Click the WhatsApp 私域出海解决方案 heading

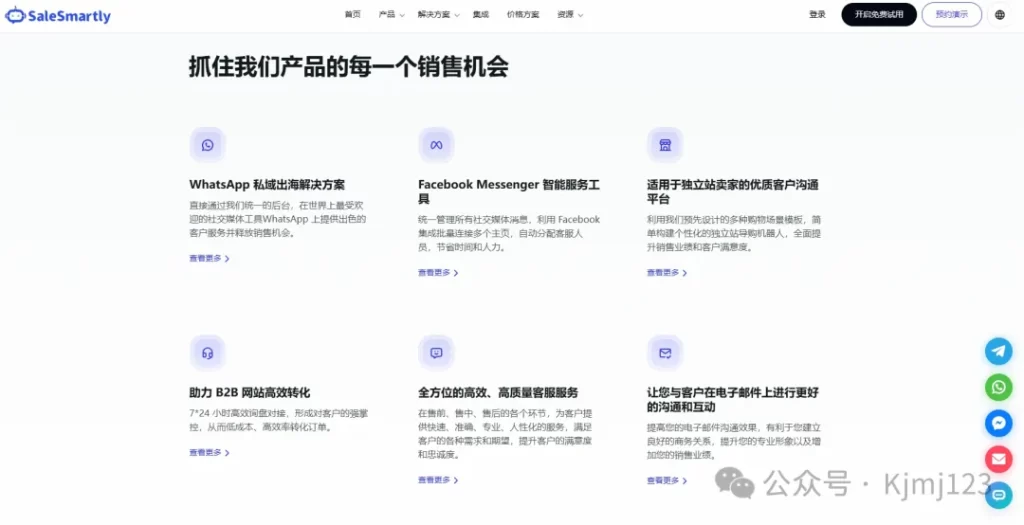267,185
